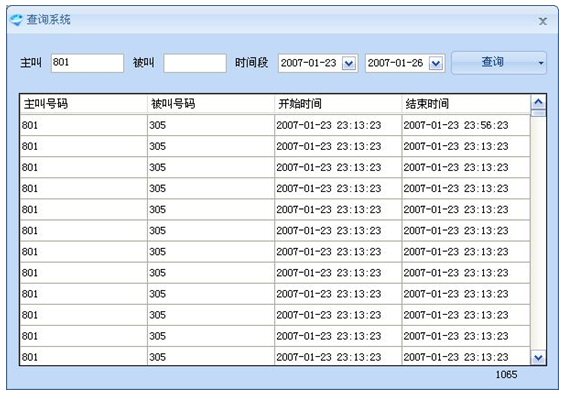The height and width of the screenshot is (399, 569).
Task: Select the row ending at 23:56:23
Action: [x=275, y=126]
